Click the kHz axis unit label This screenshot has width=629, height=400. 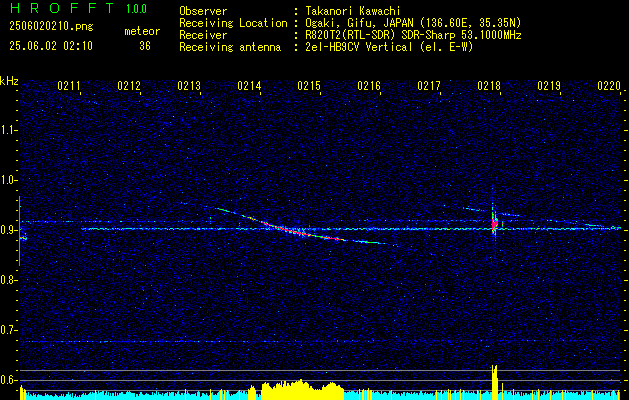click(9, 81)
